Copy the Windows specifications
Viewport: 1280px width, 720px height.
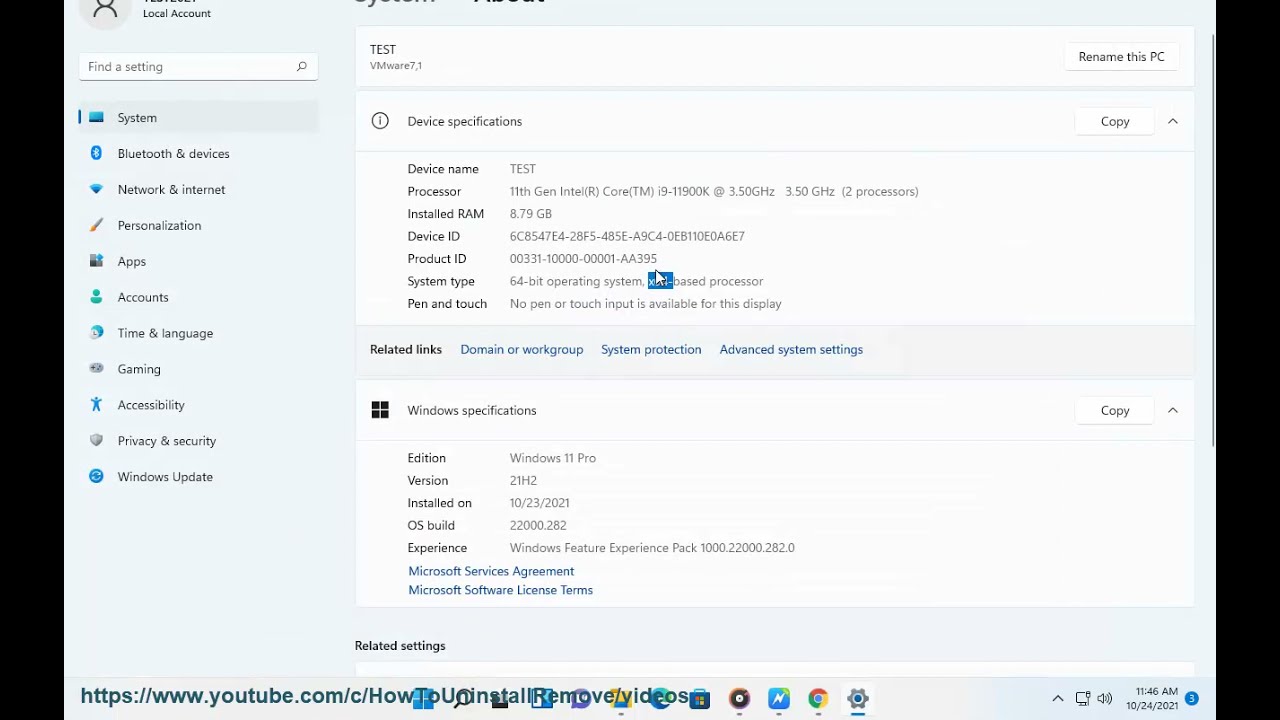coord(1115,410)
